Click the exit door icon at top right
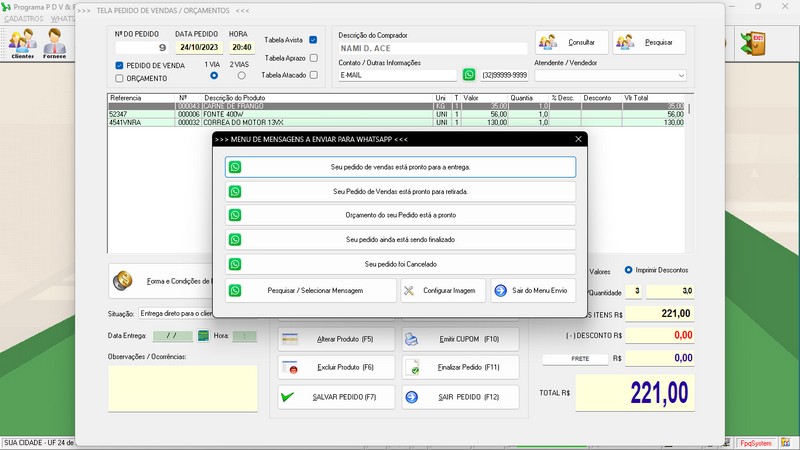 [752, 43]
